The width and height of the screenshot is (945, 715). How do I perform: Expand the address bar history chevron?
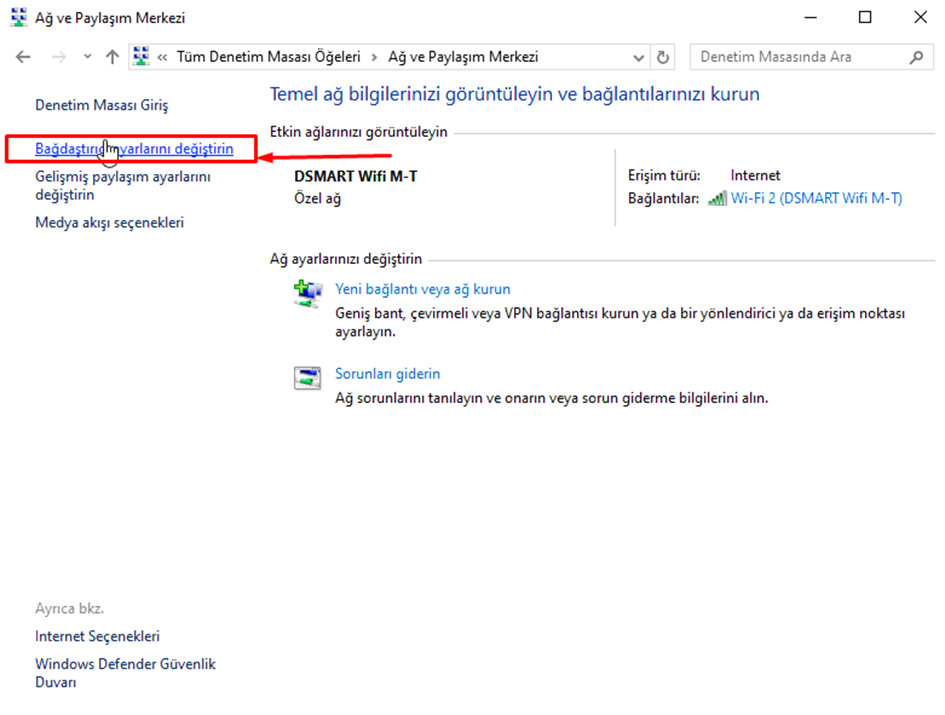pos(638,58)
